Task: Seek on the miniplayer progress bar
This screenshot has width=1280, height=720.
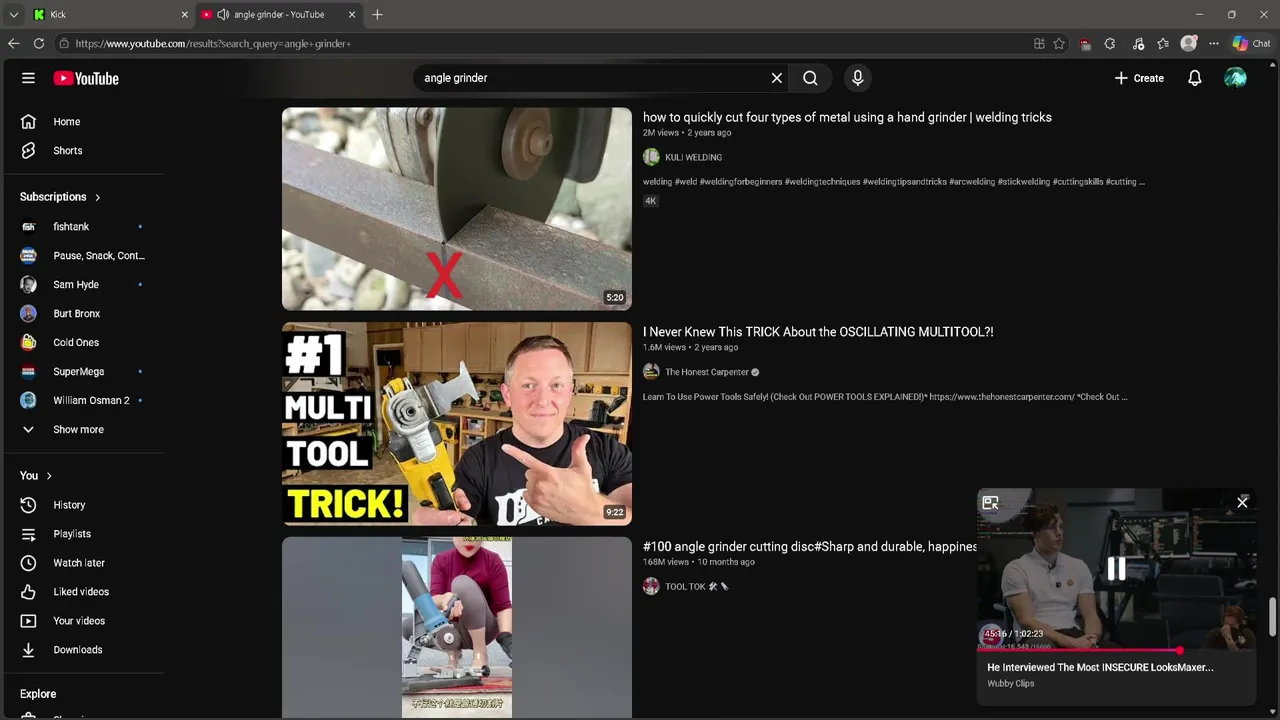Action: 1116,650
